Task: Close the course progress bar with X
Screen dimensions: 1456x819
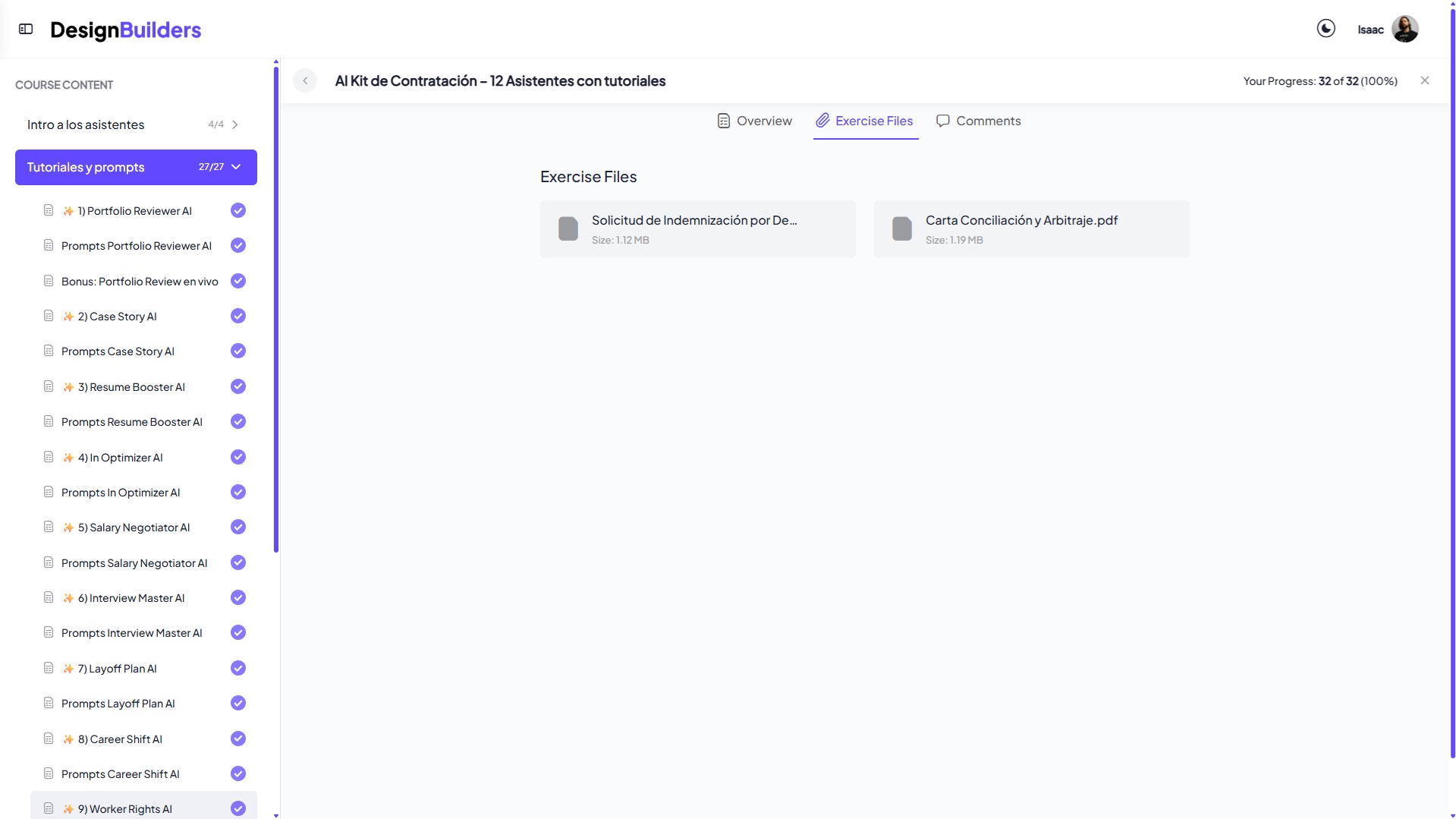Action: click(x=1424, y=80)
